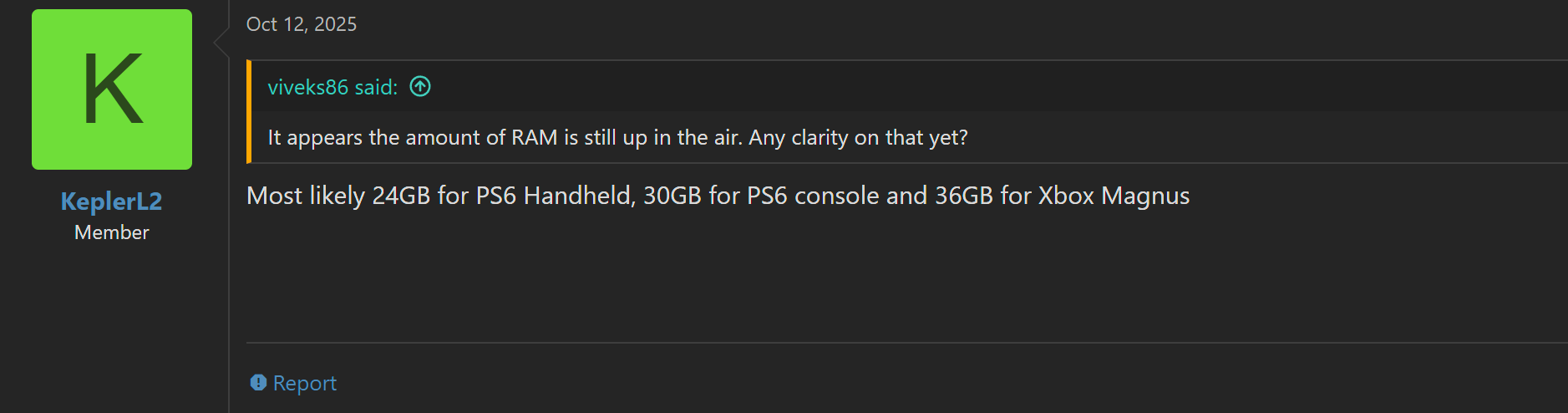Click the orange bar of the quote block
Screen dimensions: 1568x413
pos(249,111)
